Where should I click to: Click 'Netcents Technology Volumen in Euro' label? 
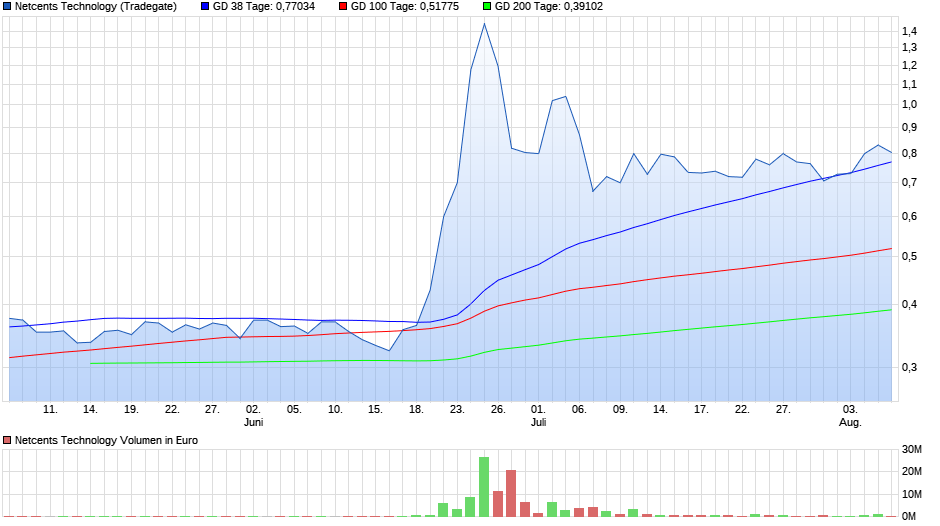click(x=106, y=440)
